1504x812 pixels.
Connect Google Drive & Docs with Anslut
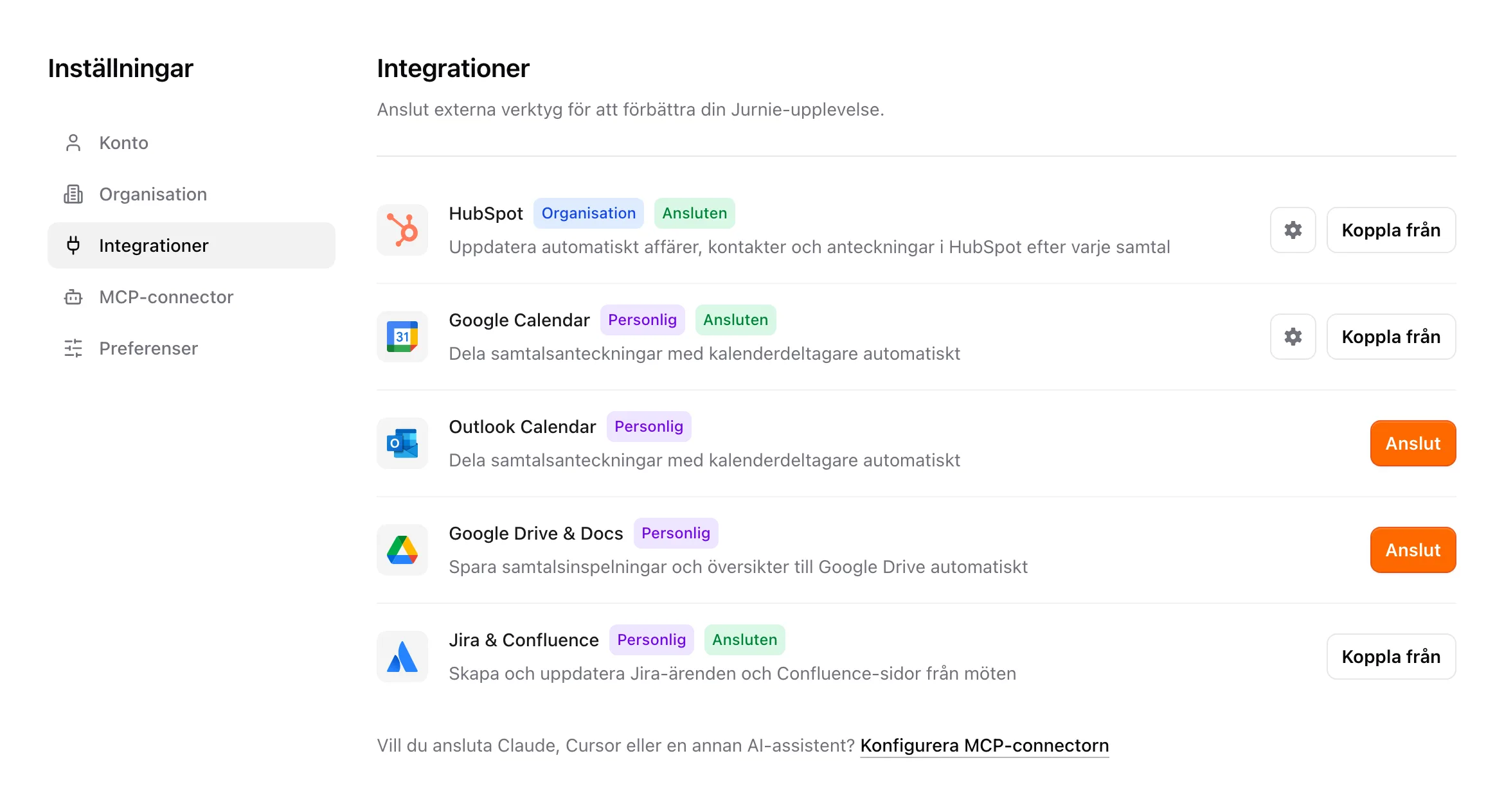(1413, 550)
